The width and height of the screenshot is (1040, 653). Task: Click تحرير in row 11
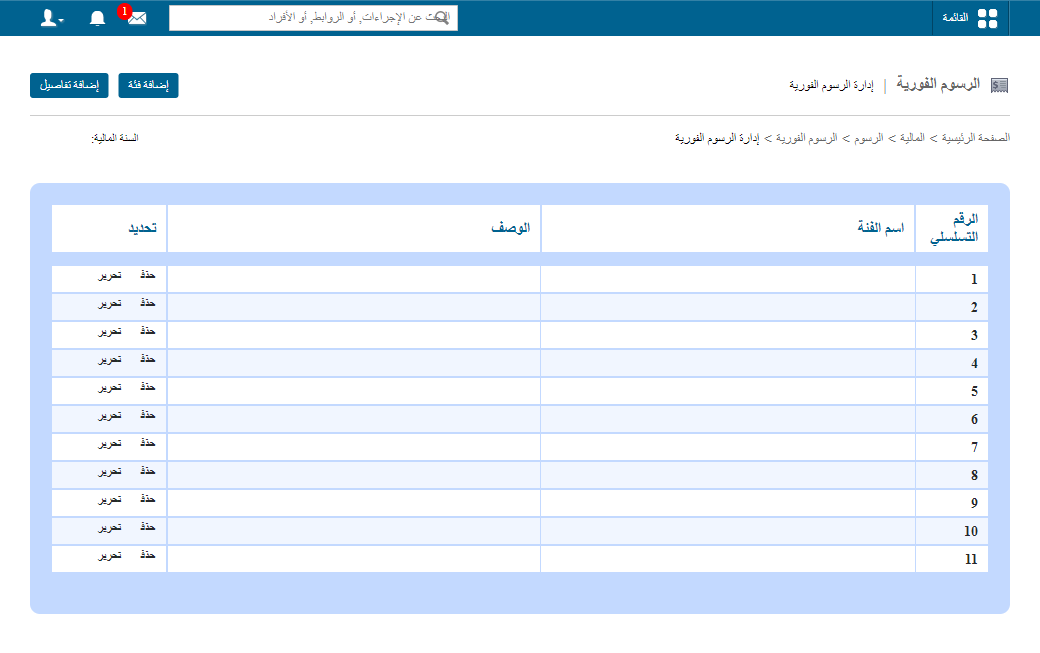click(110, 555)
